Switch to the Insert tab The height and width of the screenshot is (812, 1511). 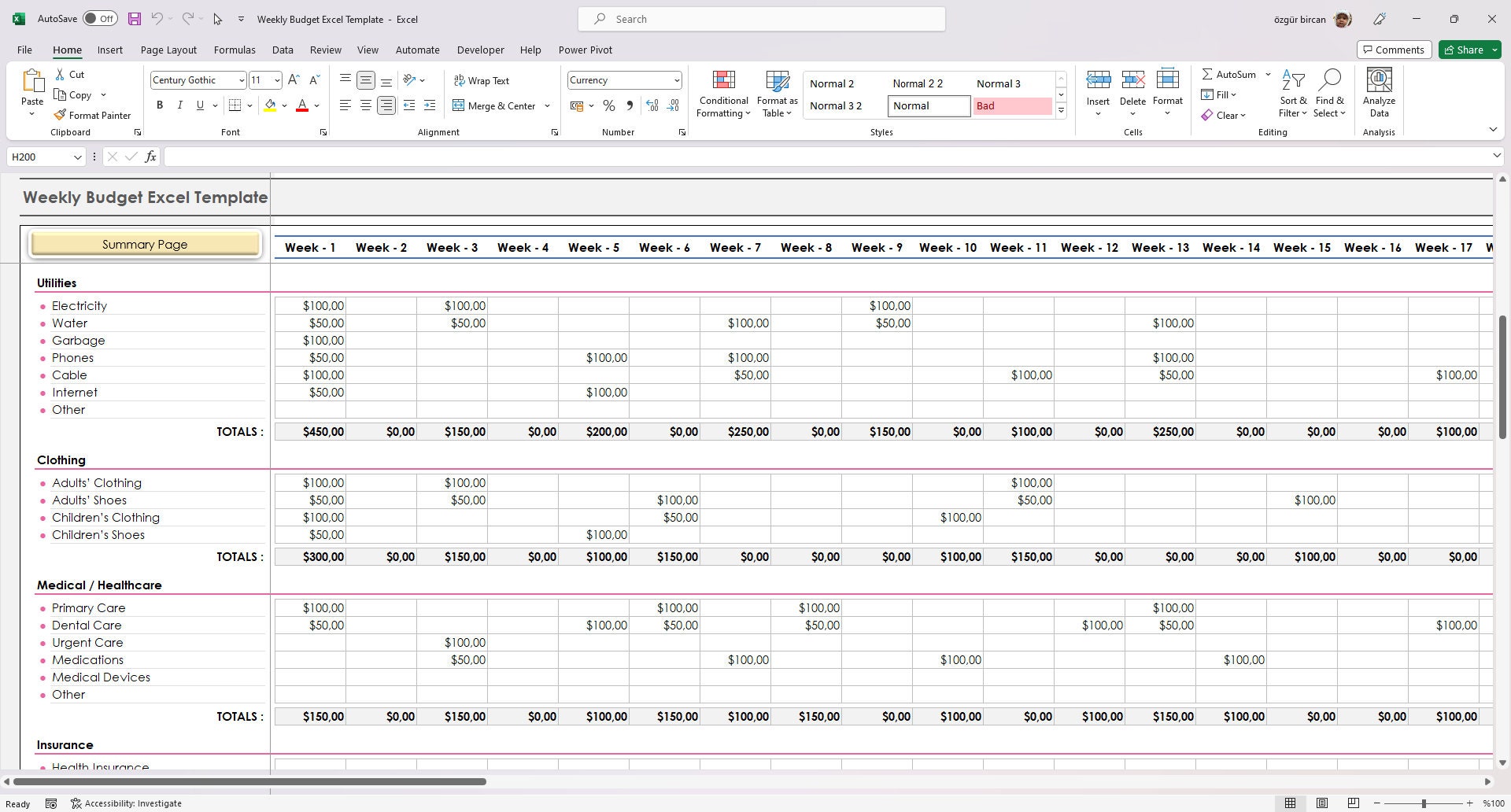pos(109,50)
